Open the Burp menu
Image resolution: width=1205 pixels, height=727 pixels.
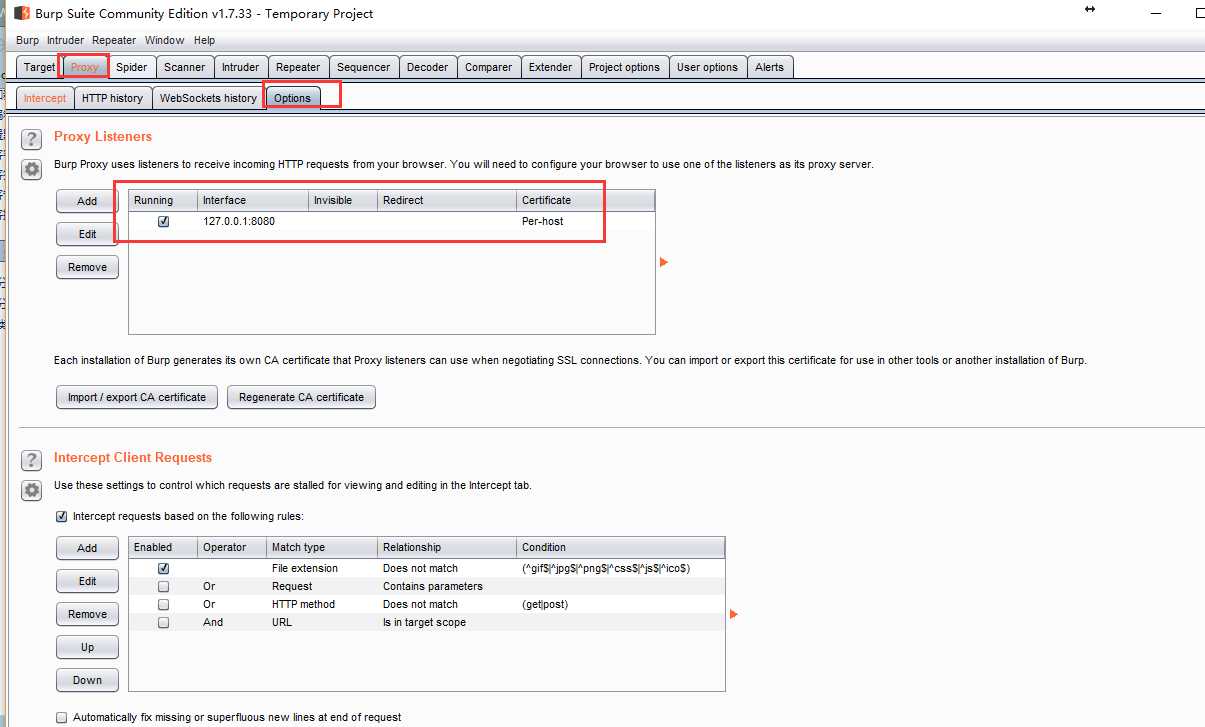coord(27,40)
